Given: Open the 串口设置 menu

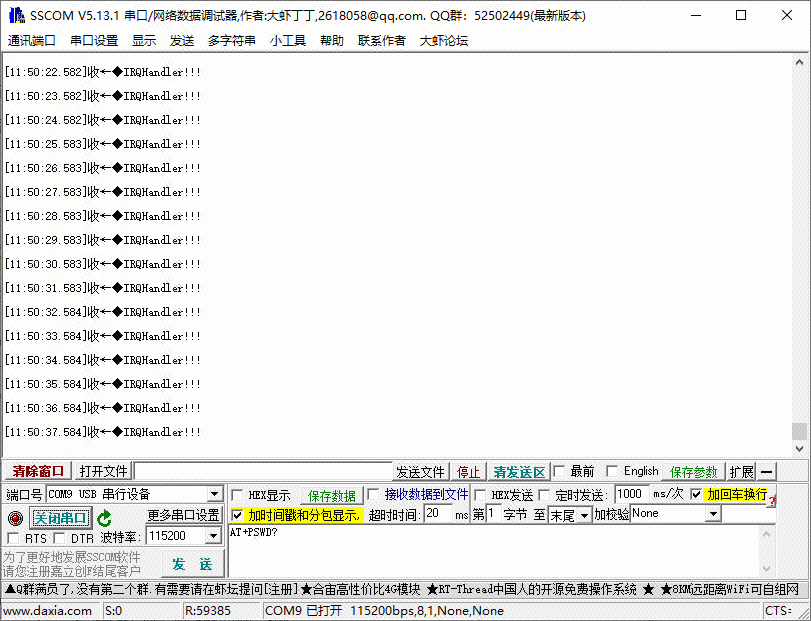Looking at the screenshot, I should pyautogui.click(x=94, y=40).
